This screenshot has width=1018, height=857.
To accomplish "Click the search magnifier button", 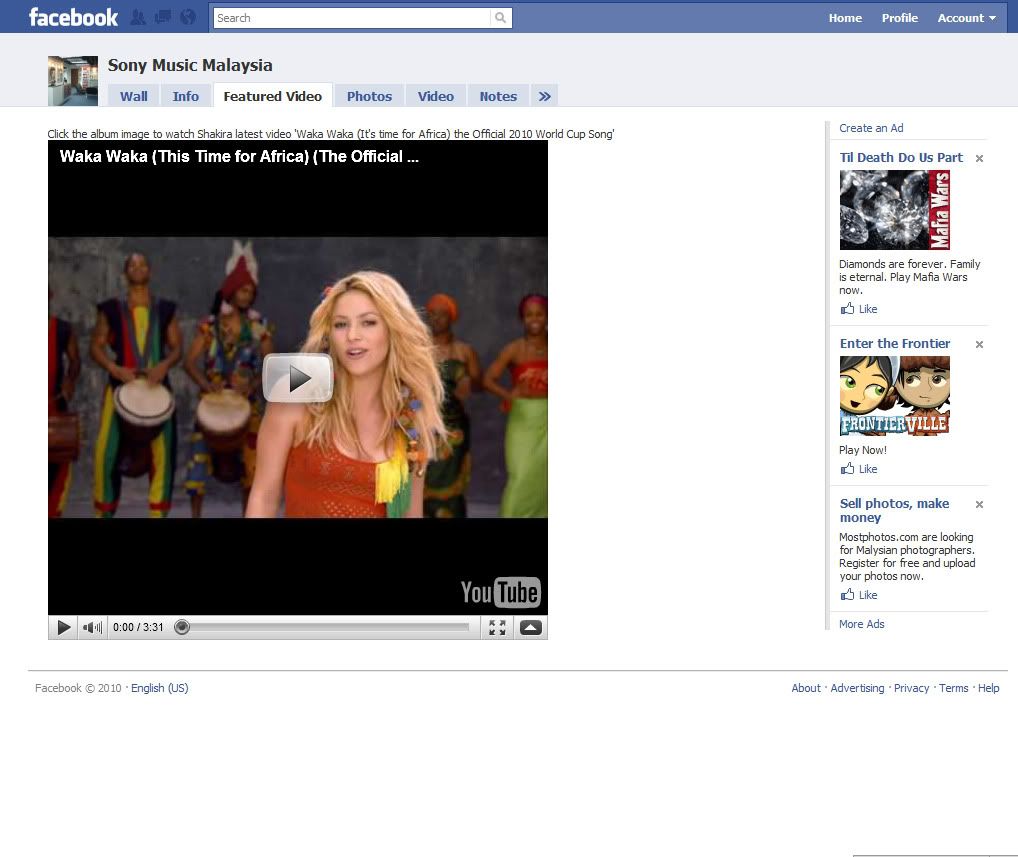I will coord(500,18).
